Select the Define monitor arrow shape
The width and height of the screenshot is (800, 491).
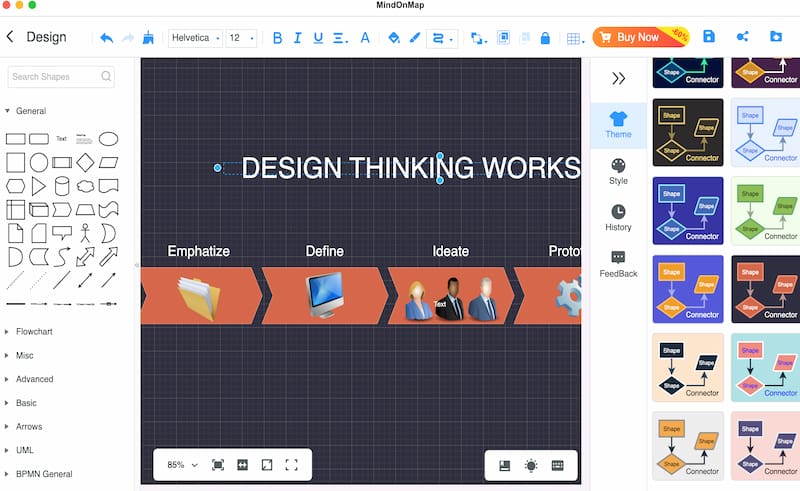point(324,296)
